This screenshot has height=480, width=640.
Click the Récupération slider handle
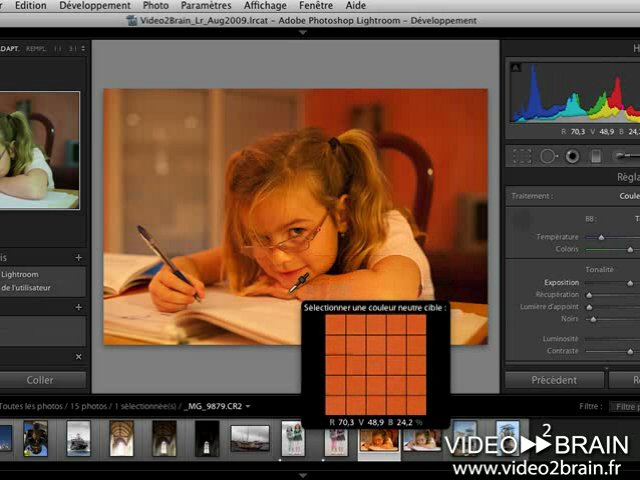pyautogui.click(x=589, y=295)
